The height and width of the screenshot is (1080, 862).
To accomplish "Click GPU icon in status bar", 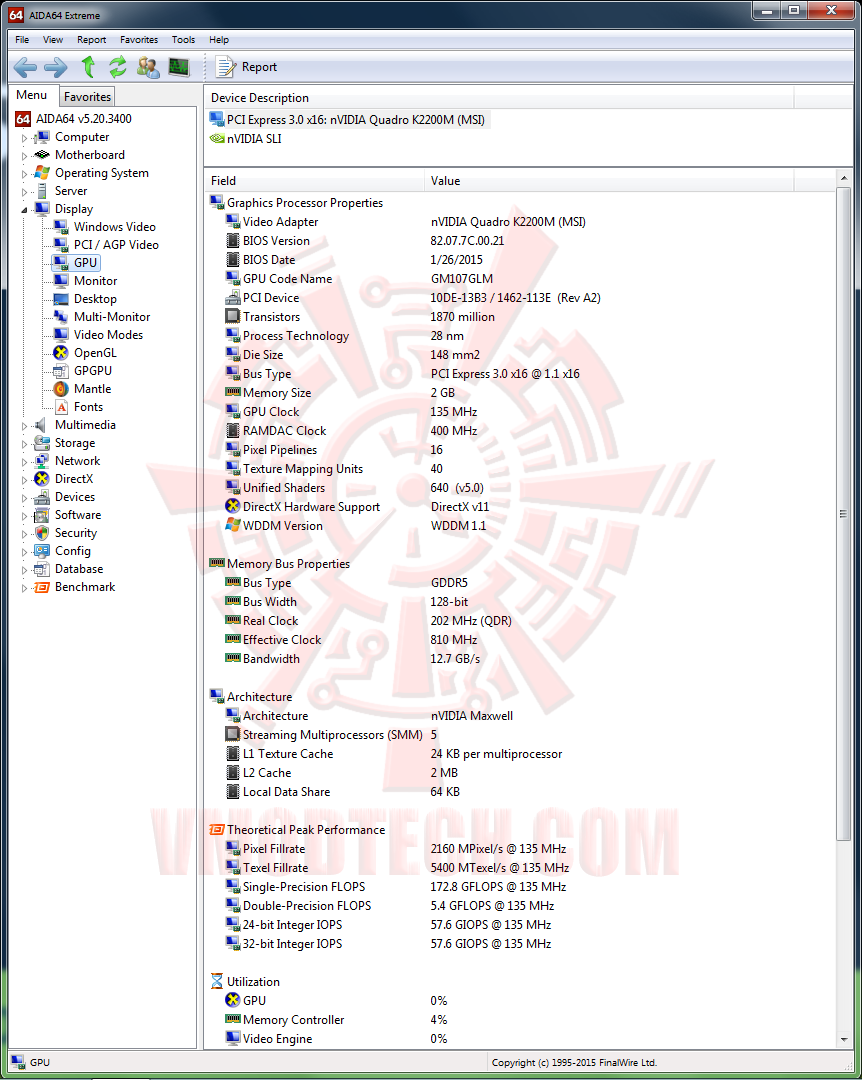I will (18, 1061).
